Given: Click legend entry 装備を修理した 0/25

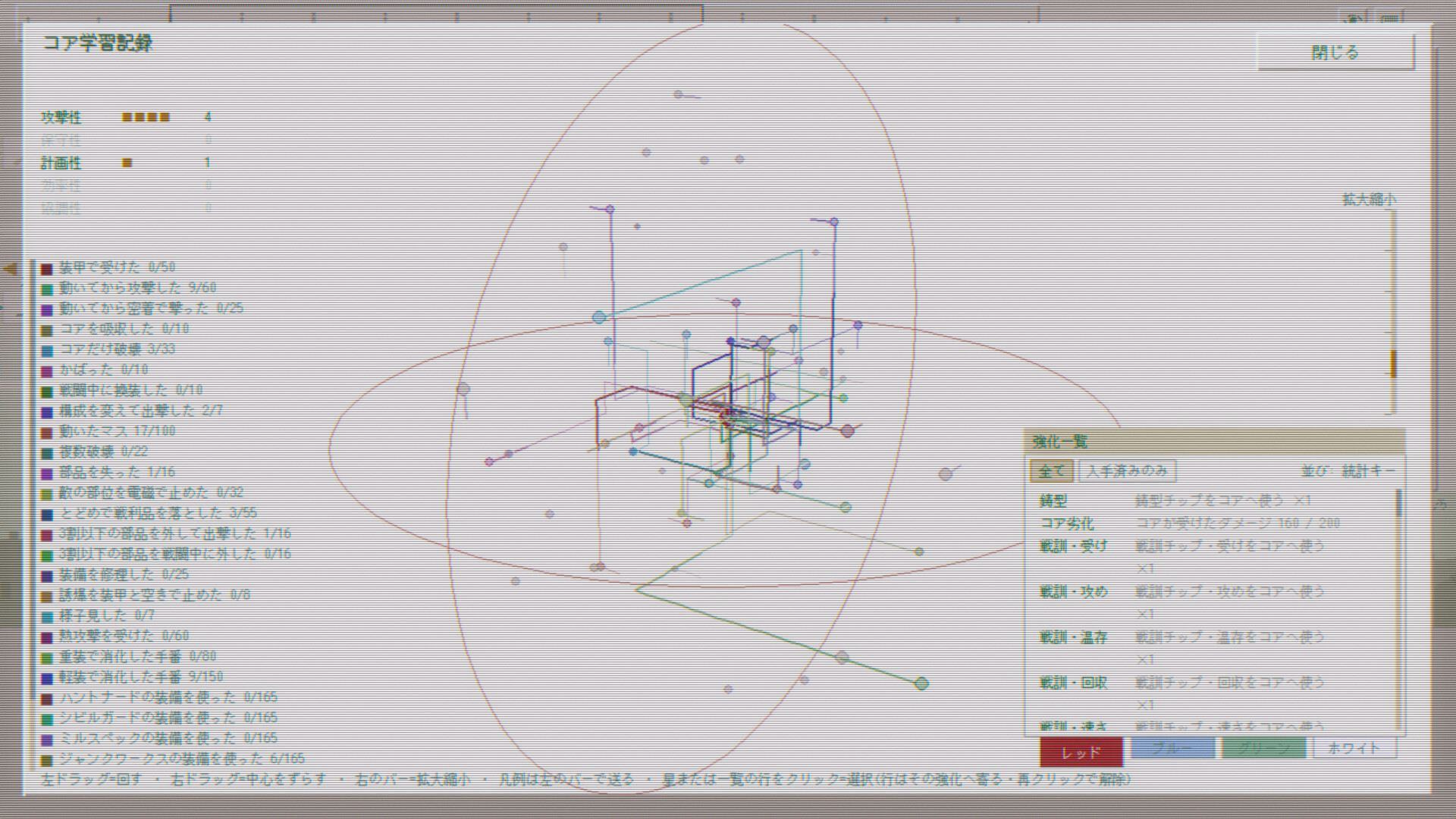Looking at the screenshot, I should click(115, 575).
